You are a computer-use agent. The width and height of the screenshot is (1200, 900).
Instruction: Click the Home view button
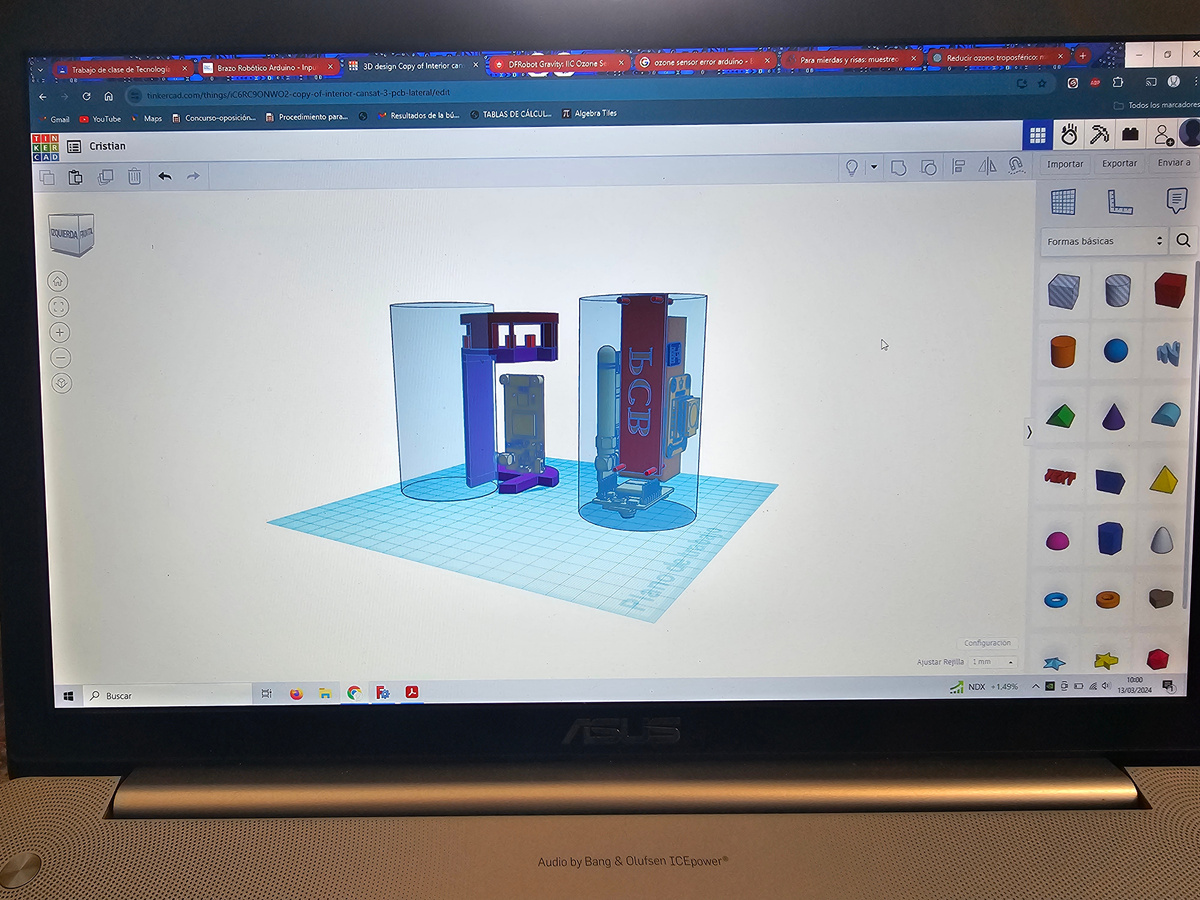[x=59, y=281]
